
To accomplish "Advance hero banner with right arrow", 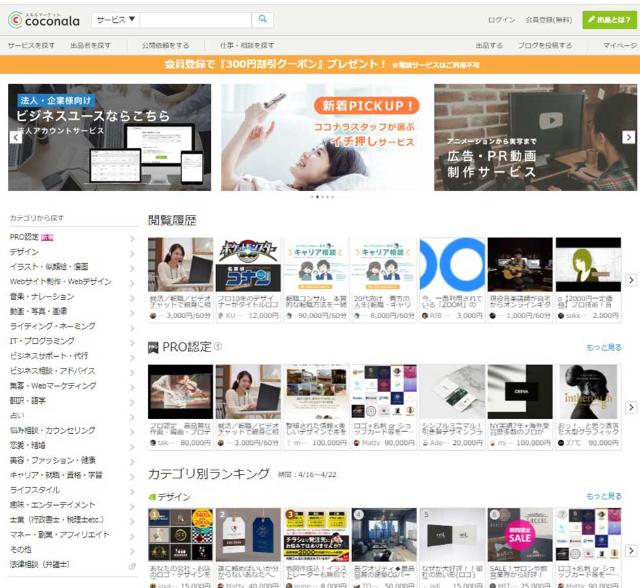I will point(628,137).
